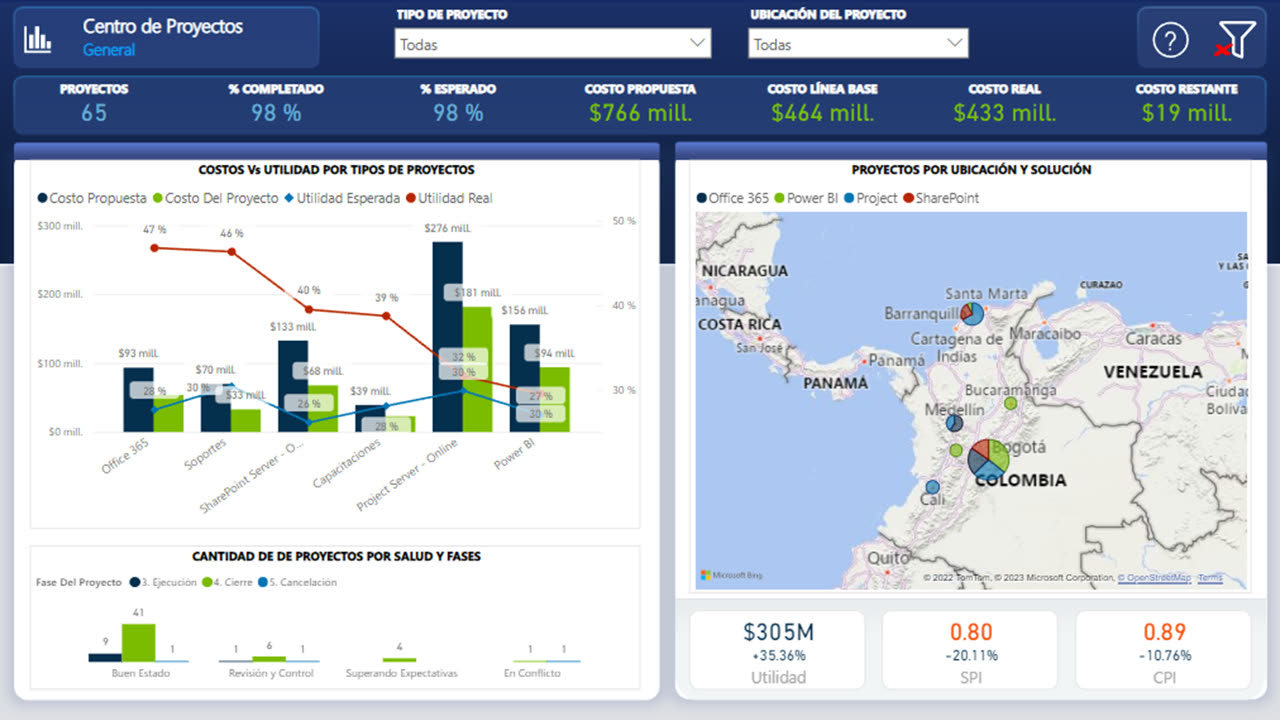Screen dimensions: 1280x720
Task: Click the 3. Ejecución phase legend entry
Action: [162, 582]
